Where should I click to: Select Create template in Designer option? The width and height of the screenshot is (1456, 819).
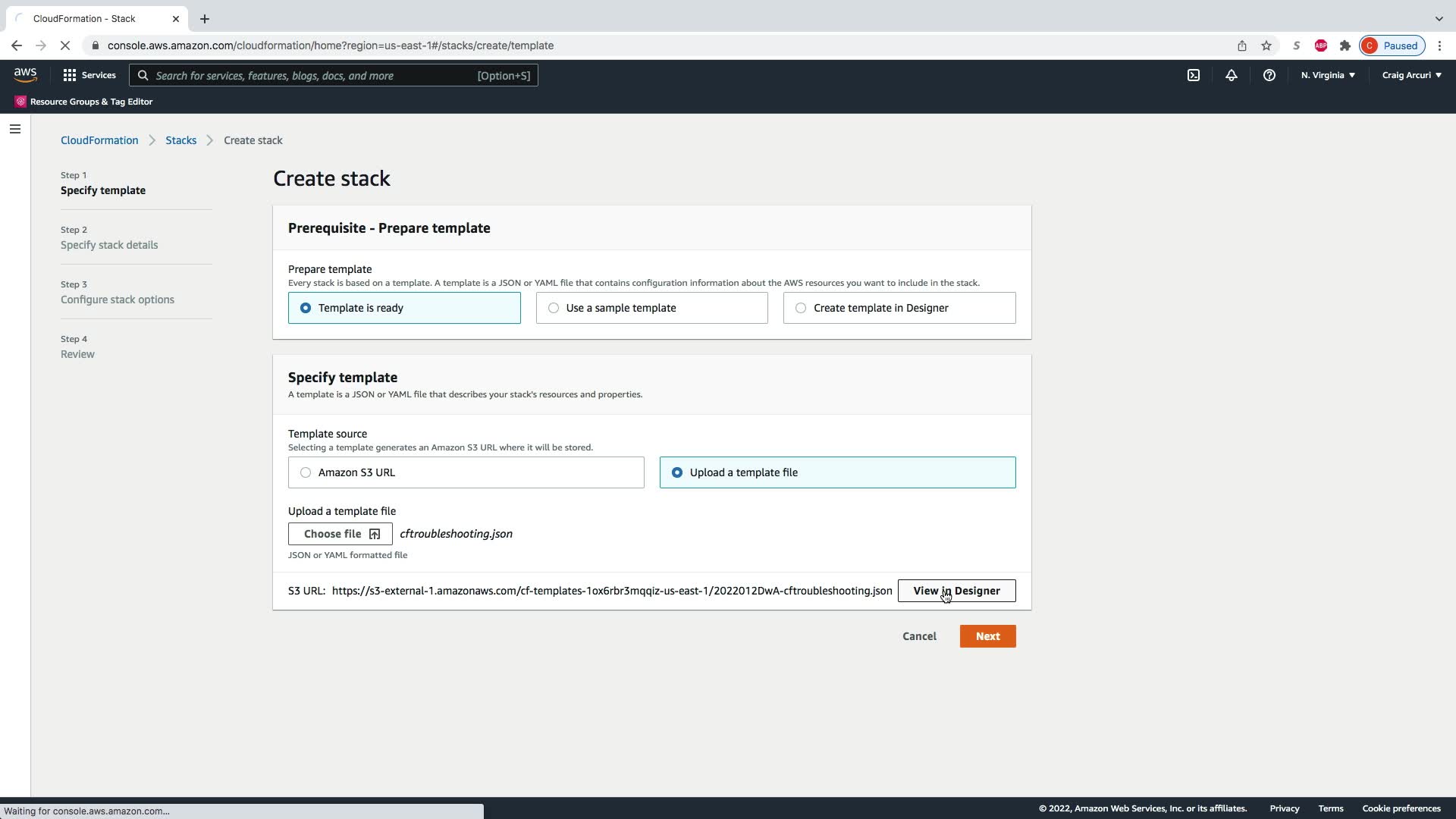899,308
